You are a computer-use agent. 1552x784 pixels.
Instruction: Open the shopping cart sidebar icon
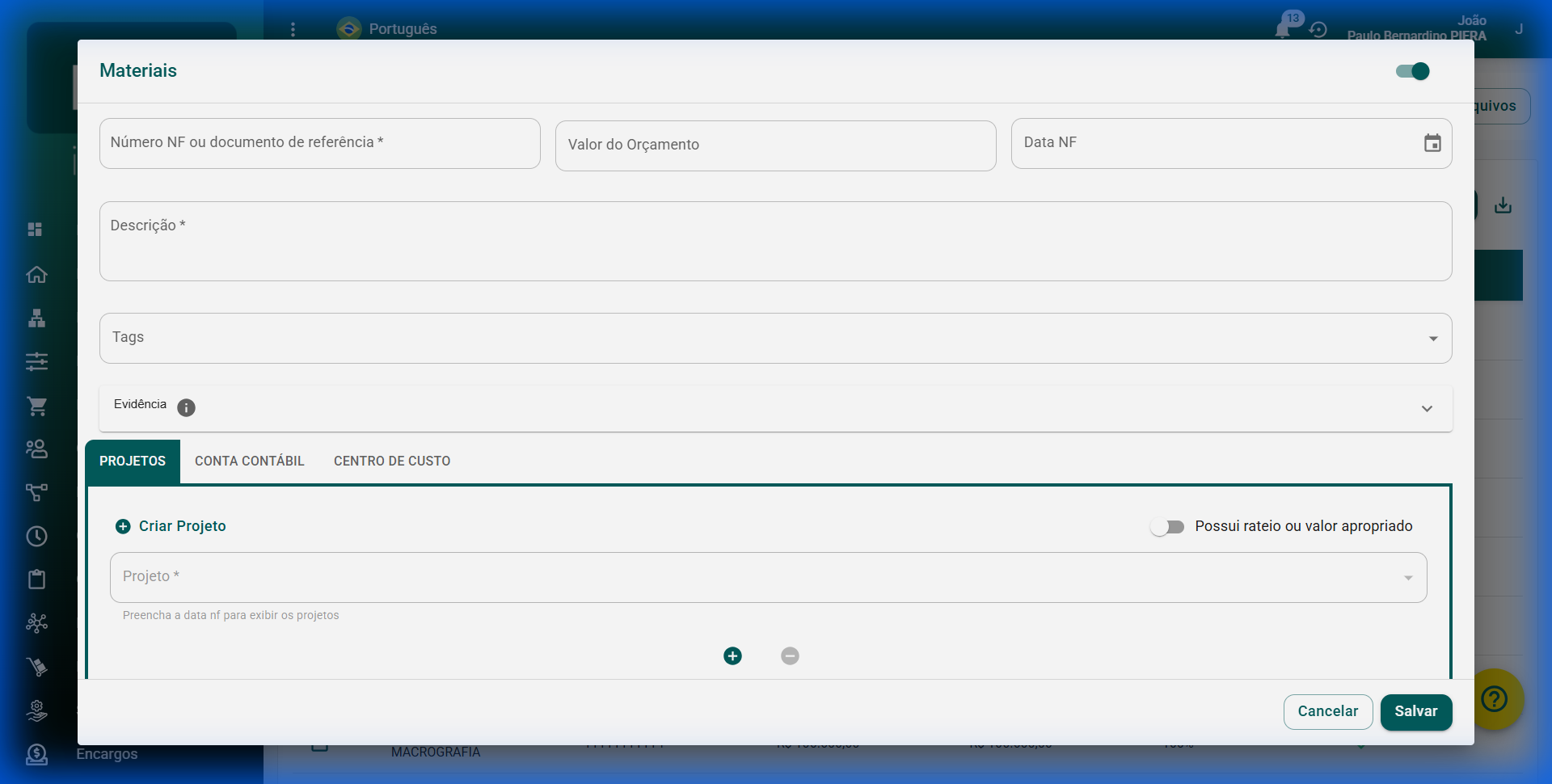point(37,406)
